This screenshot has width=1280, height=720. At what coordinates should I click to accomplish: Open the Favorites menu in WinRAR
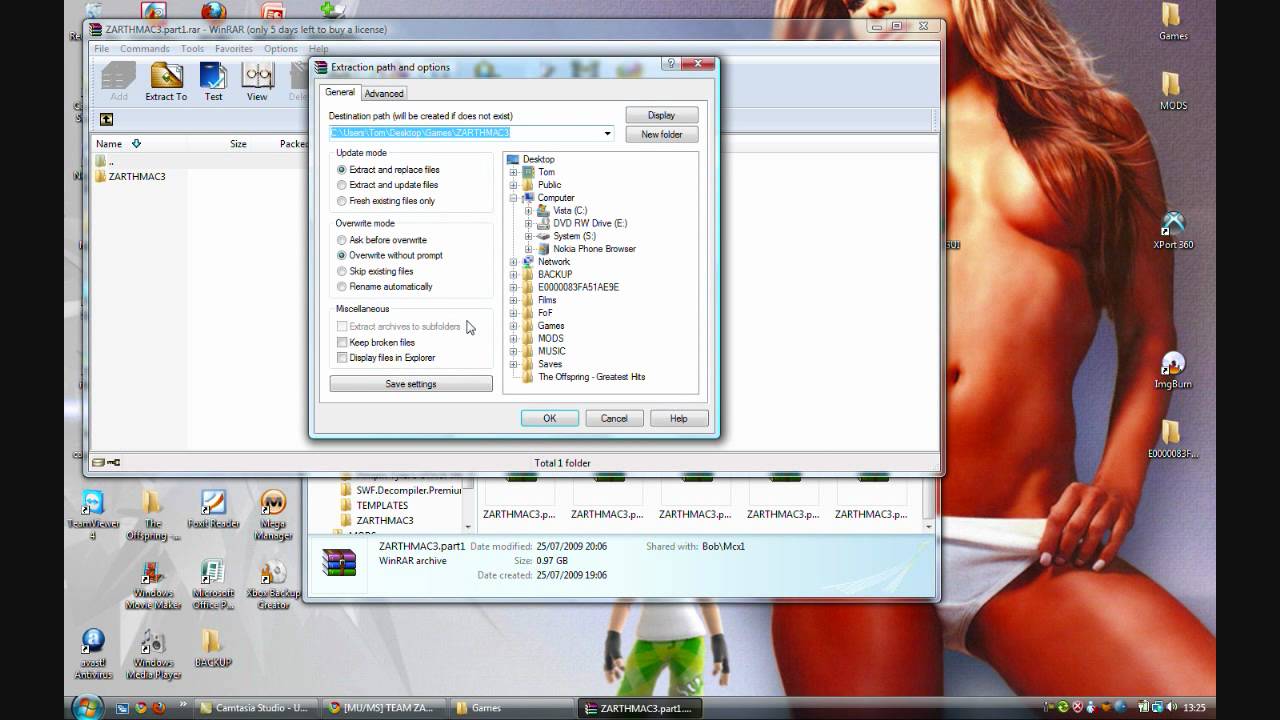coord(234,49)
